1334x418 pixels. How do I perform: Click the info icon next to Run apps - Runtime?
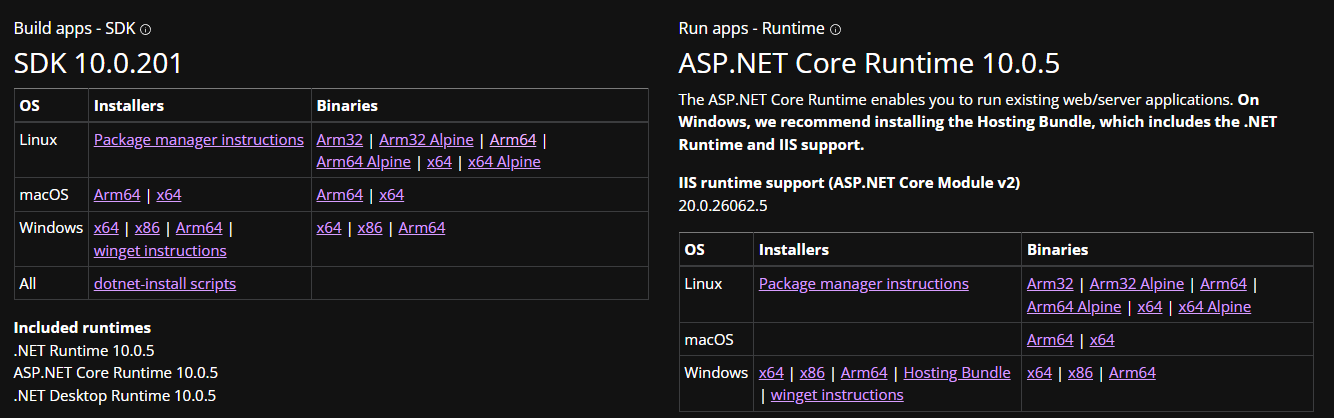[836, 30]
